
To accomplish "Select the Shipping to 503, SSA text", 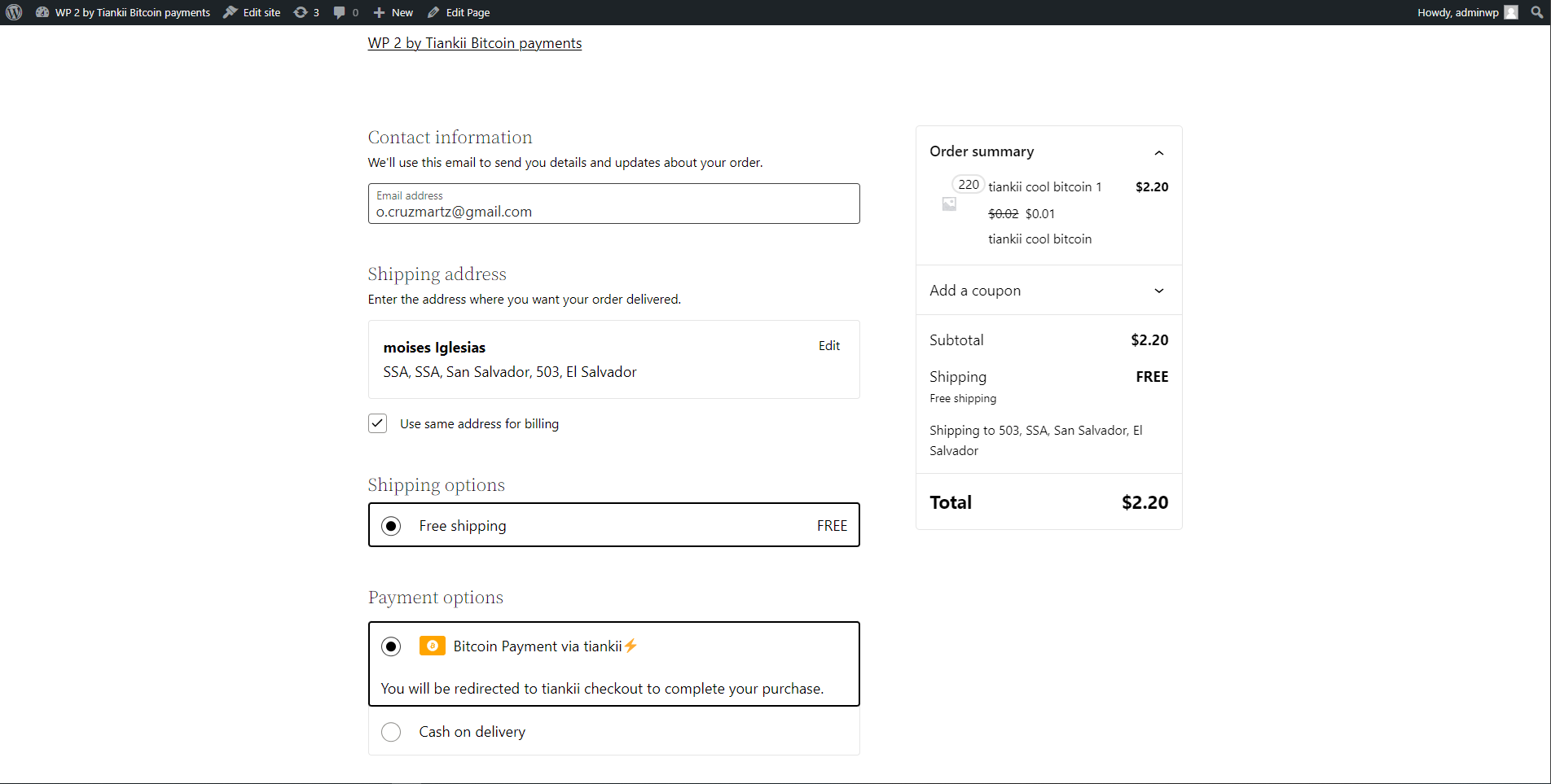I will tap(1036, 440).
